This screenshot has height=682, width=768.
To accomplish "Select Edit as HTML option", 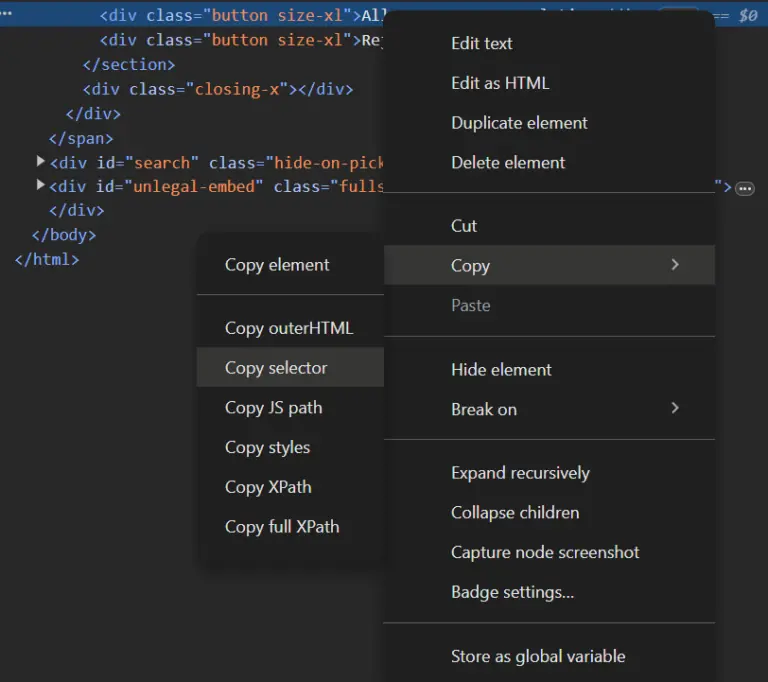I will [549, 83].
